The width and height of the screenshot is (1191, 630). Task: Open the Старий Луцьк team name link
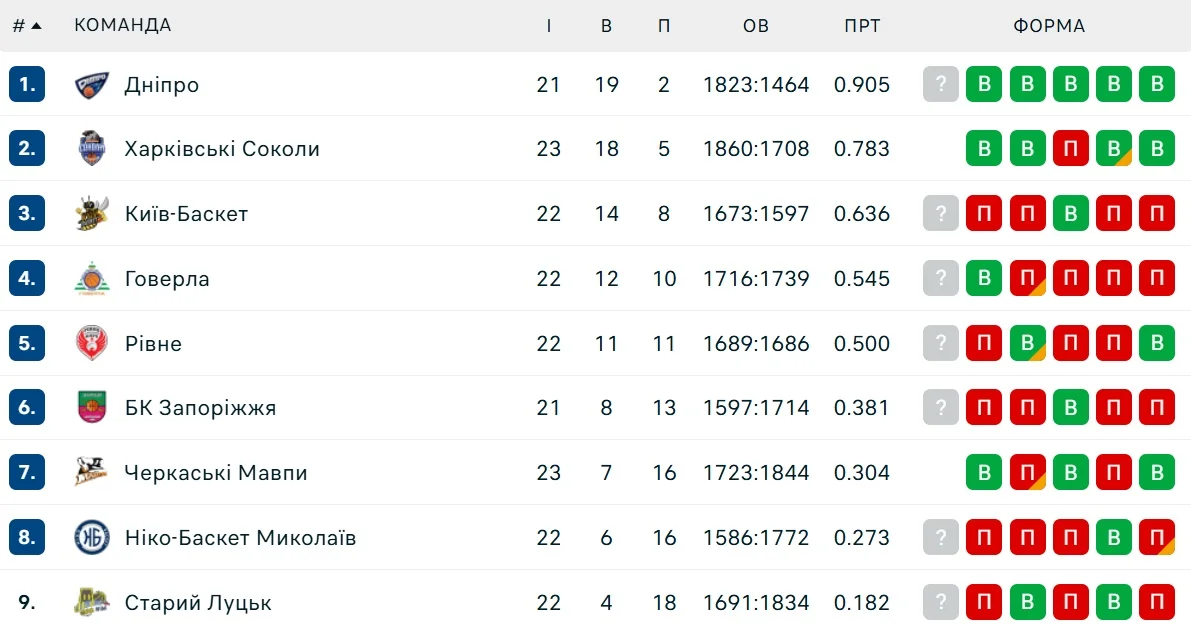pos(198,603)
